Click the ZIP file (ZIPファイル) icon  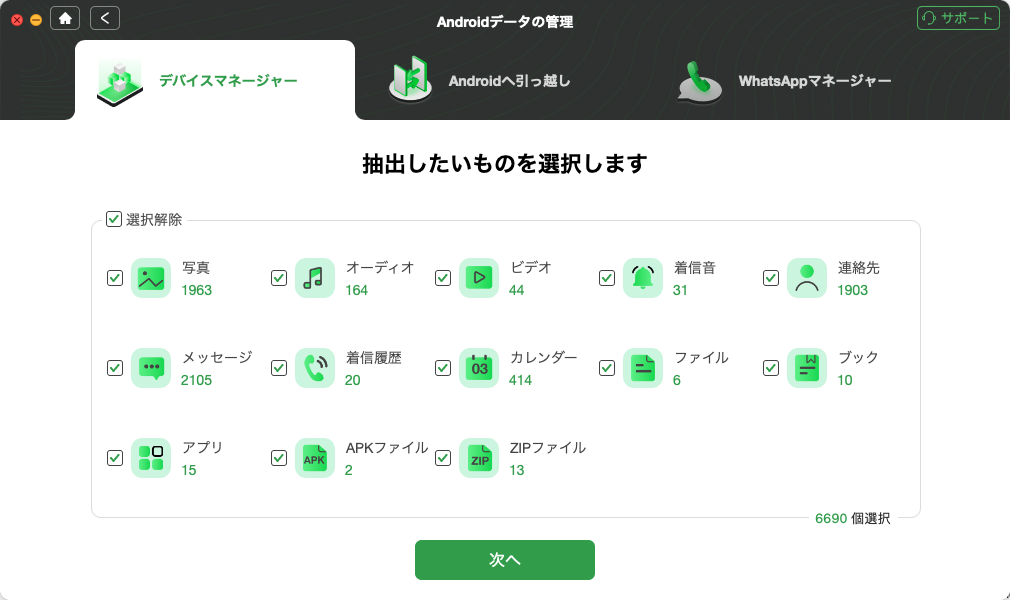click(479, 458)
